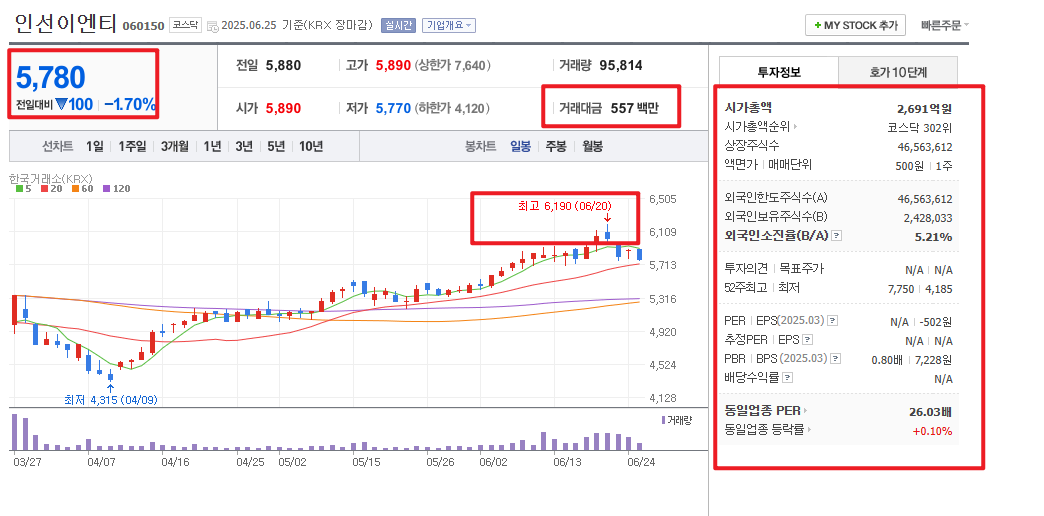This screenshot has height=516, width=1044.
Task: Select 3년 line chart period
Action: click(244, 146)
